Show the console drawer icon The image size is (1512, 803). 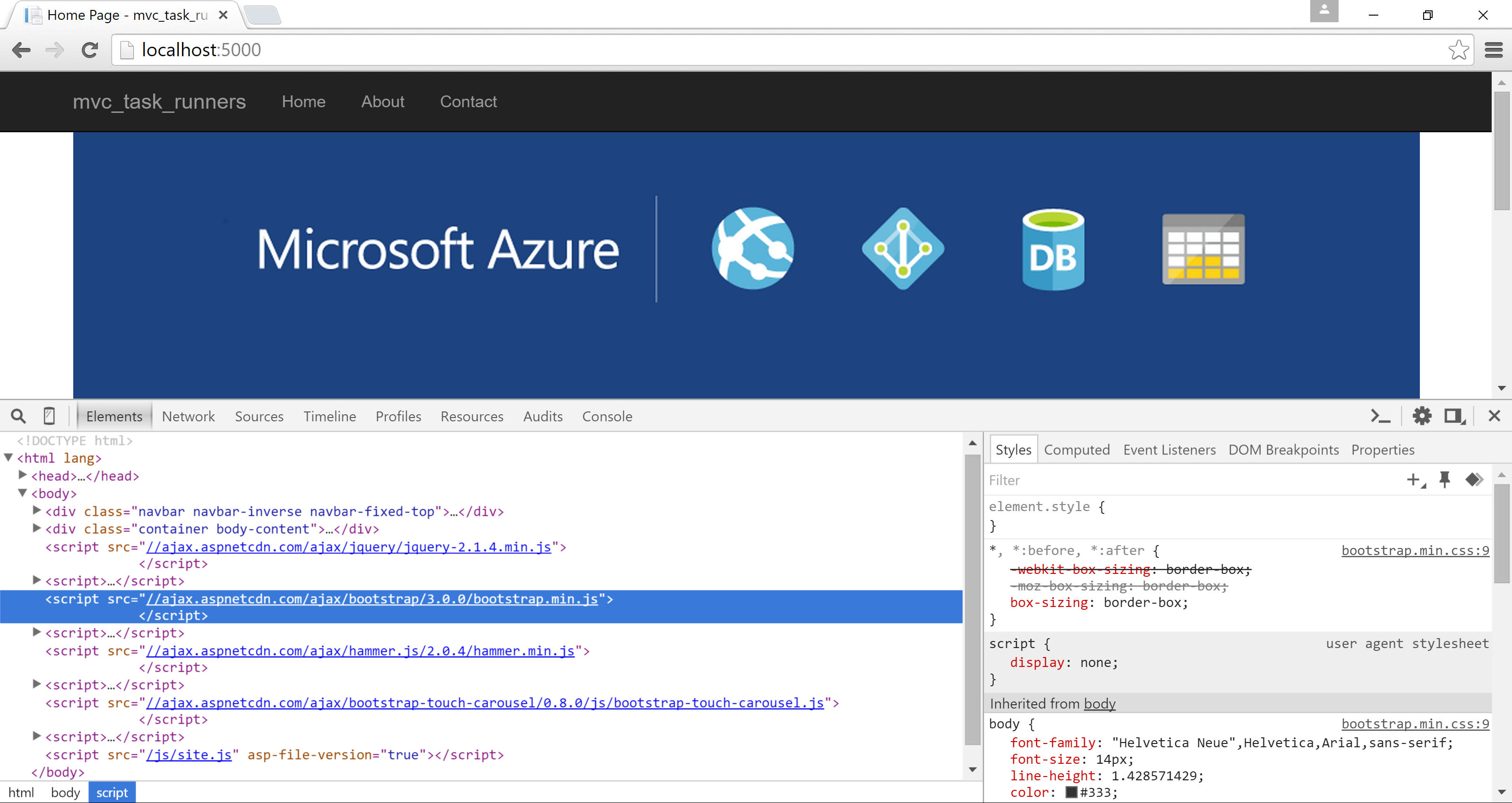tap(1380, 416)
